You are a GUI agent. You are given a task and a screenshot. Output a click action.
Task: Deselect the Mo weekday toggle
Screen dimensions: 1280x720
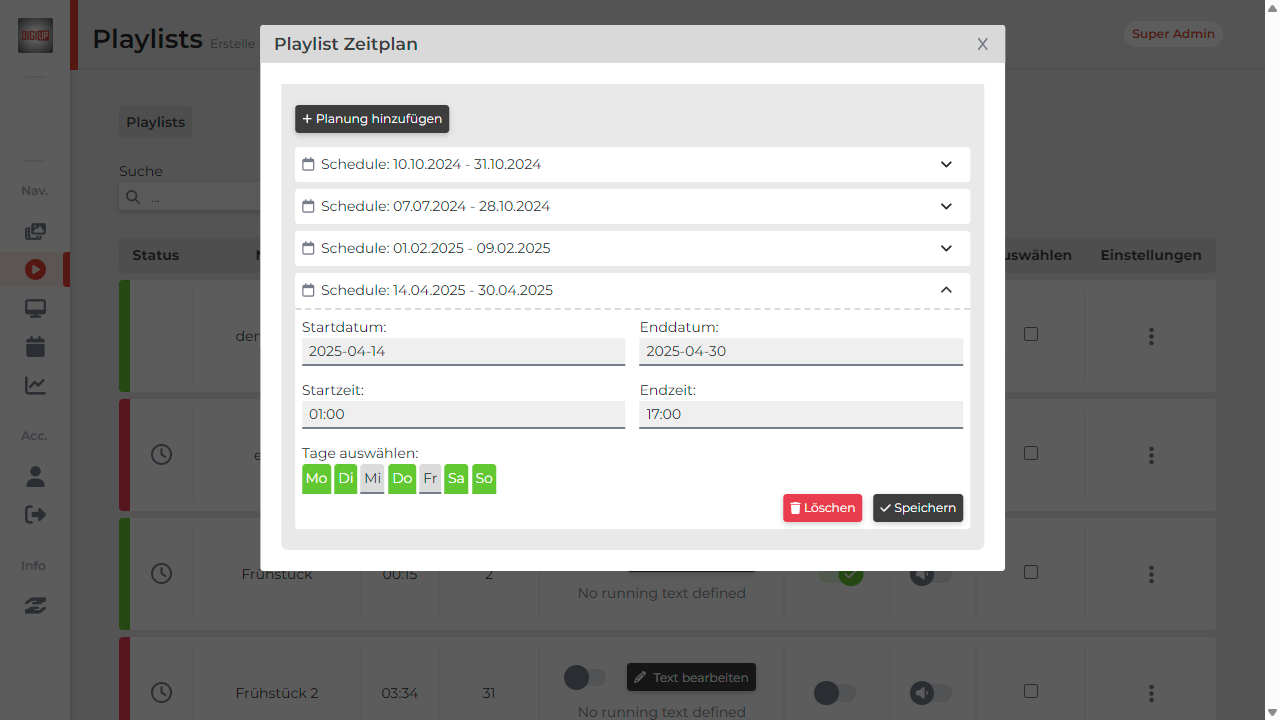click(316, 479)
